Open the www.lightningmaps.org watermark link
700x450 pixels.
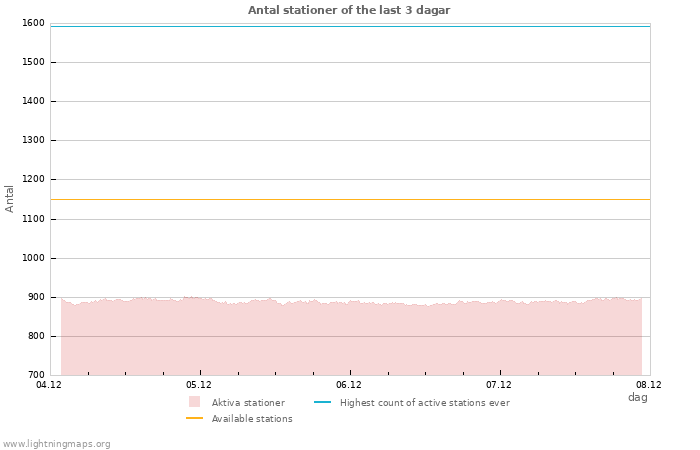coord(57,444)
